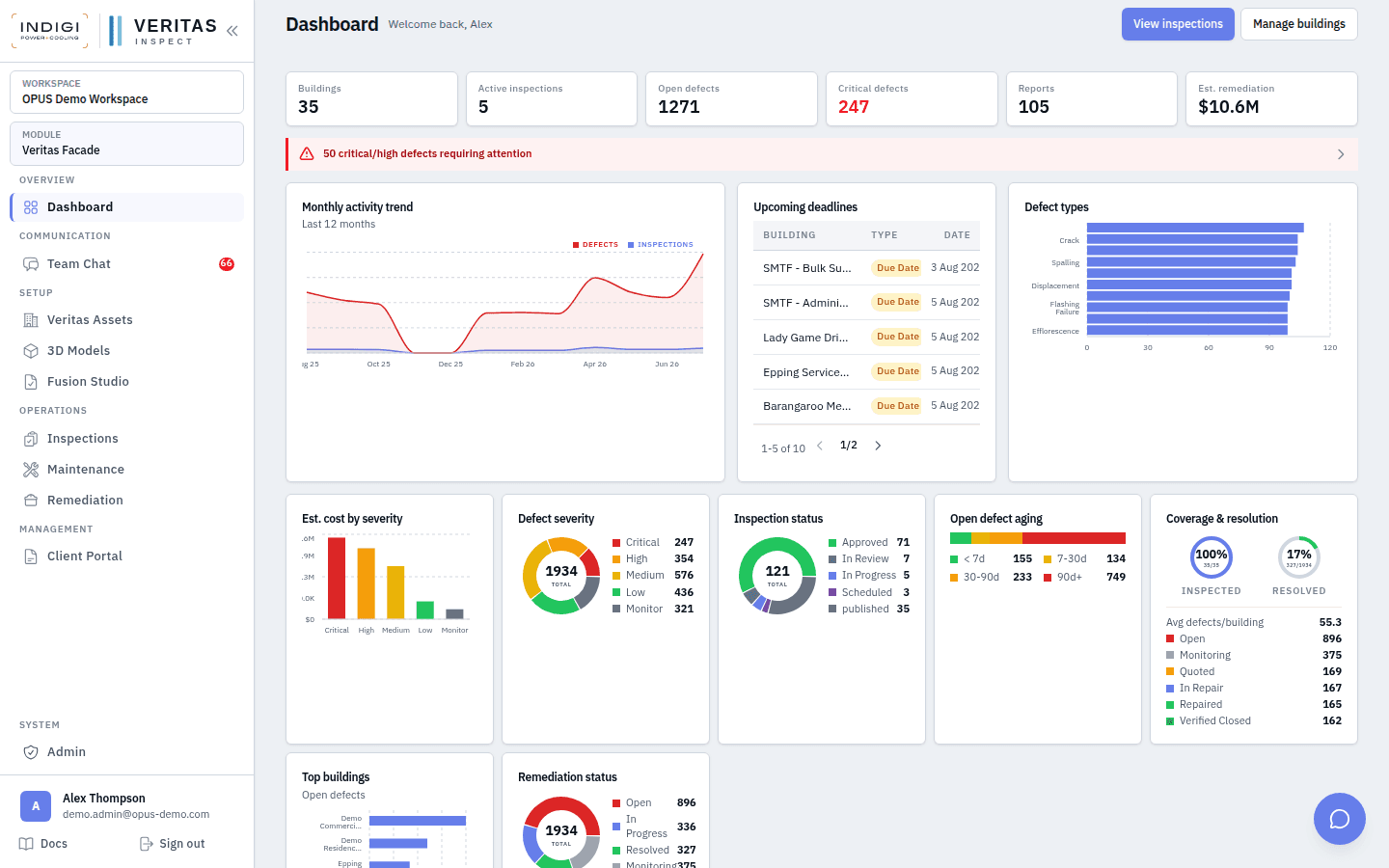This screenshot has width=1389, height=868.
Task: Open the Open defects 1271 card
Action: pos(731,99)
